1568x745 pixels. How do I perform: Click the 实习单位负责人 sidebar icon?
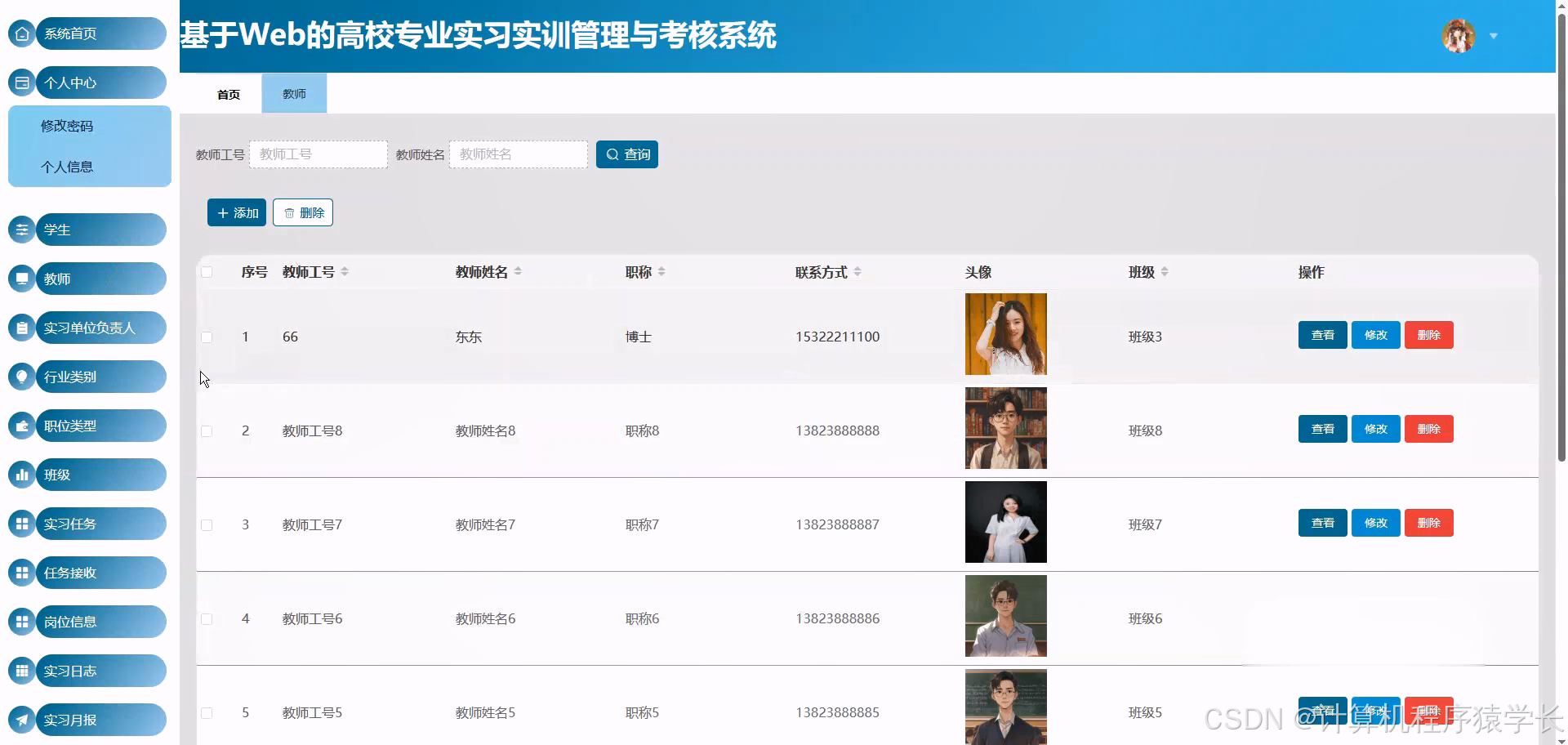(x=21, y=328)
